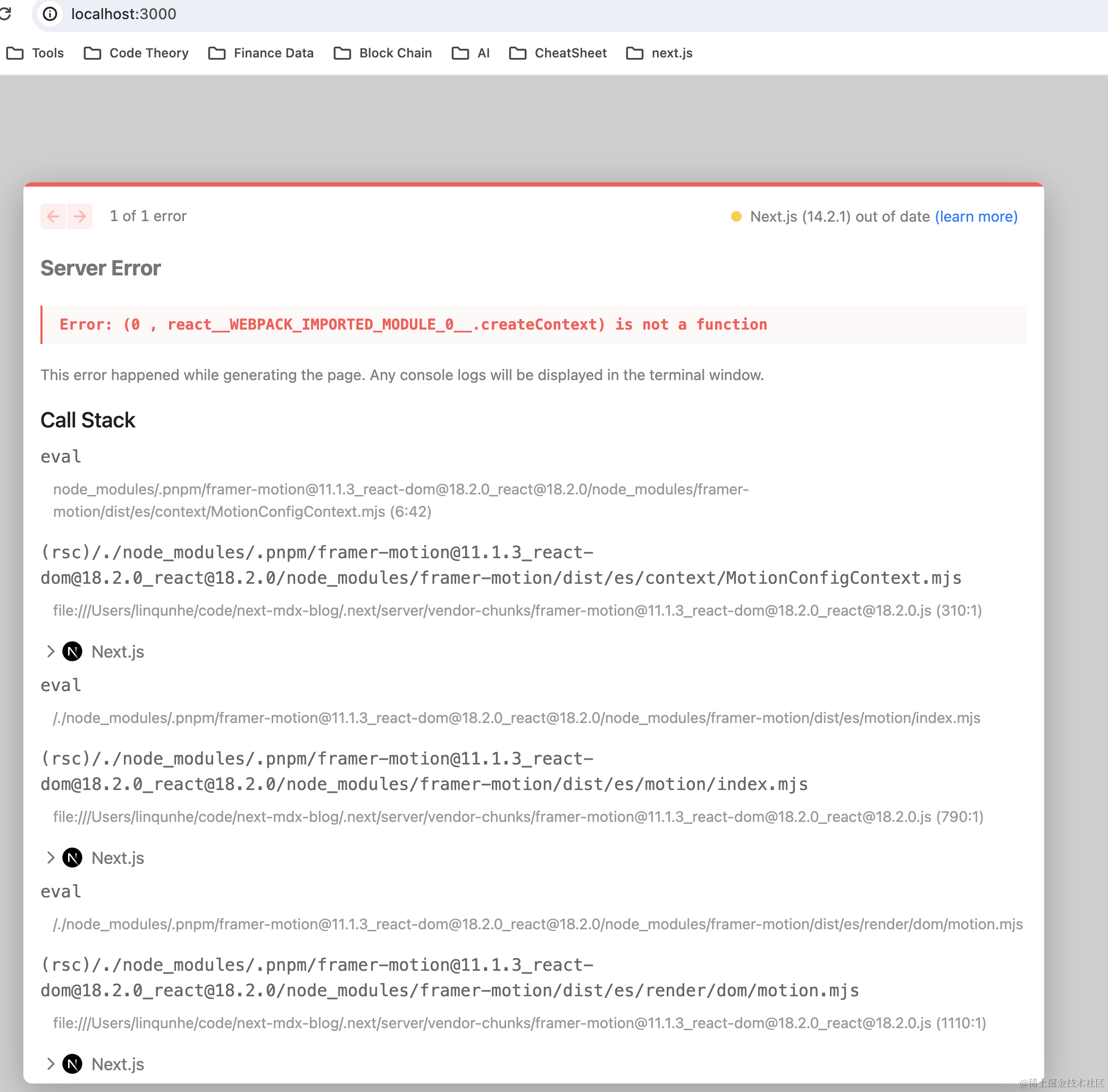Go to next error with right arrow

click(x=80, y=216)
